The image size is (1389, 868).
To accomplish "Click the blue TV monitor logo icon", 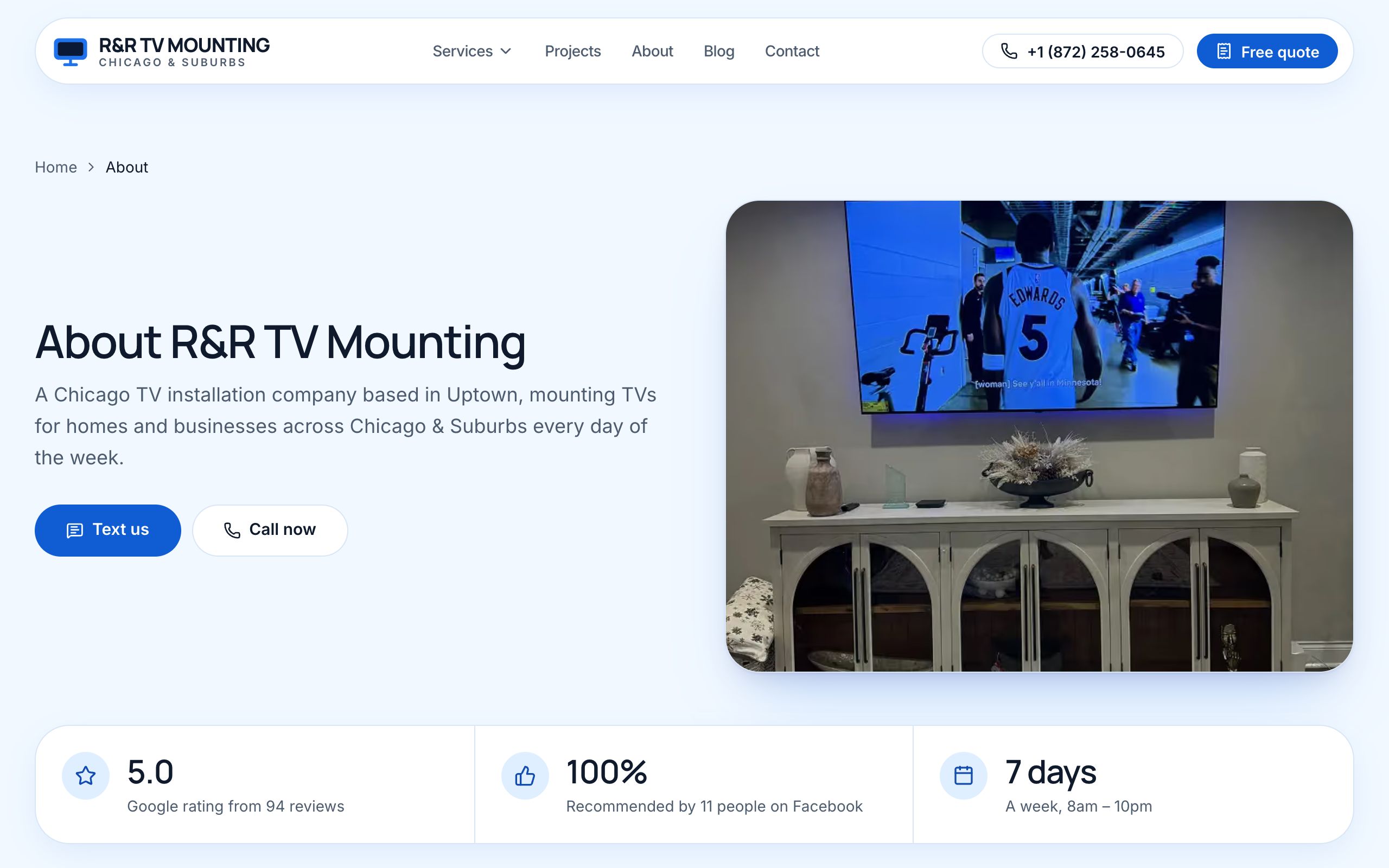I will point(70,52).
